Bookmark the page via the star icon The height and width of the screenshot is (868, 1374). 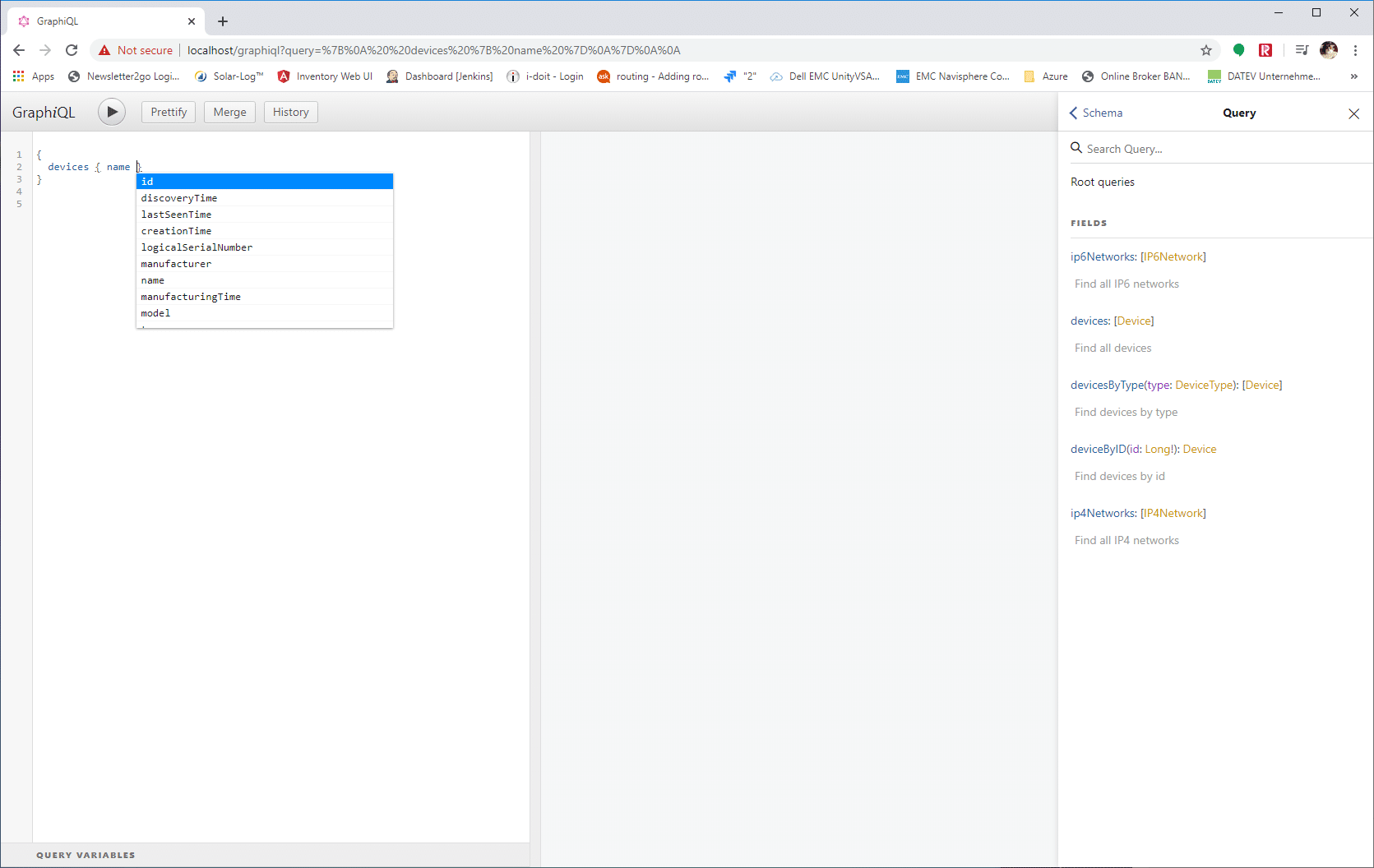[1206, 50]
